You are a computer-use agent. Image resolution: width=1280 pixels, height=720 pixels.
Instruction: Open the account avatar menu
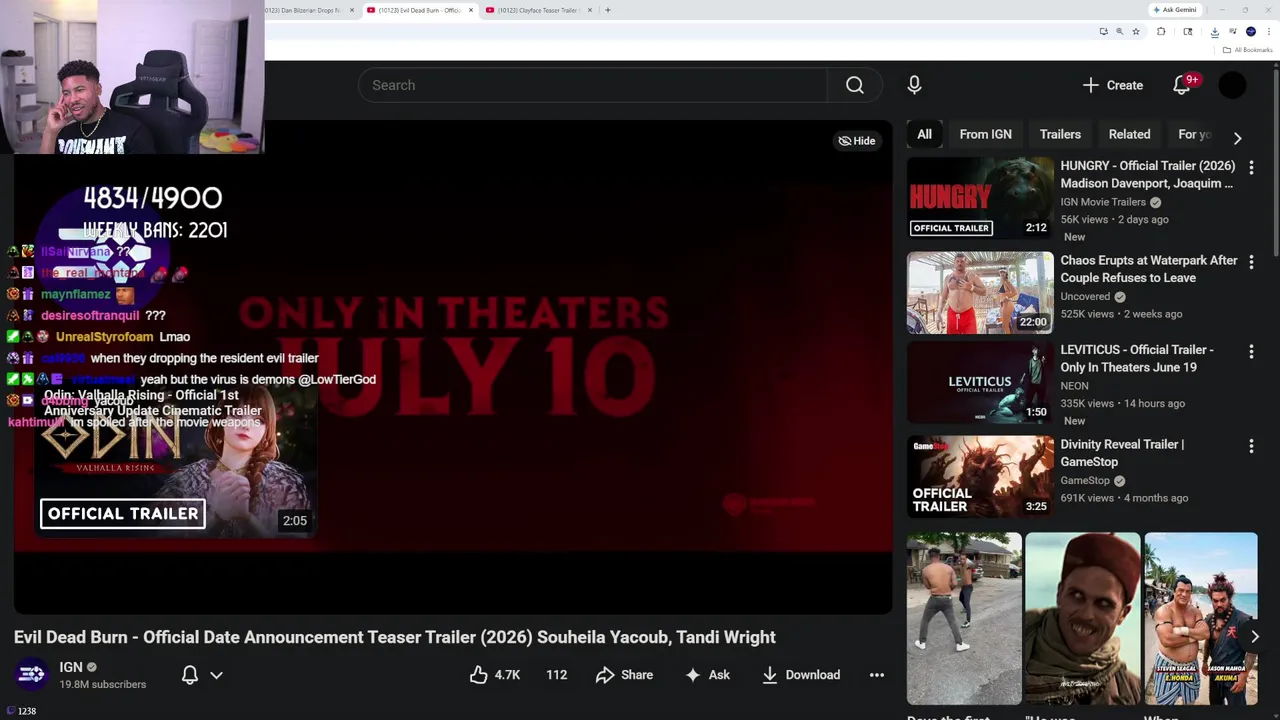point(1232,85)
